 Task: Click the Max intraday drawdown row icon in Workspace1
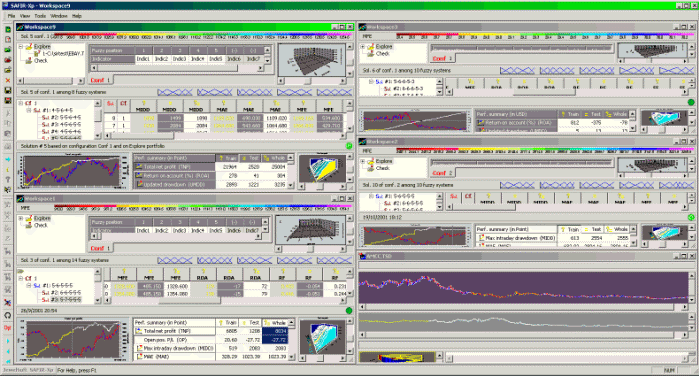pos(139,348)
